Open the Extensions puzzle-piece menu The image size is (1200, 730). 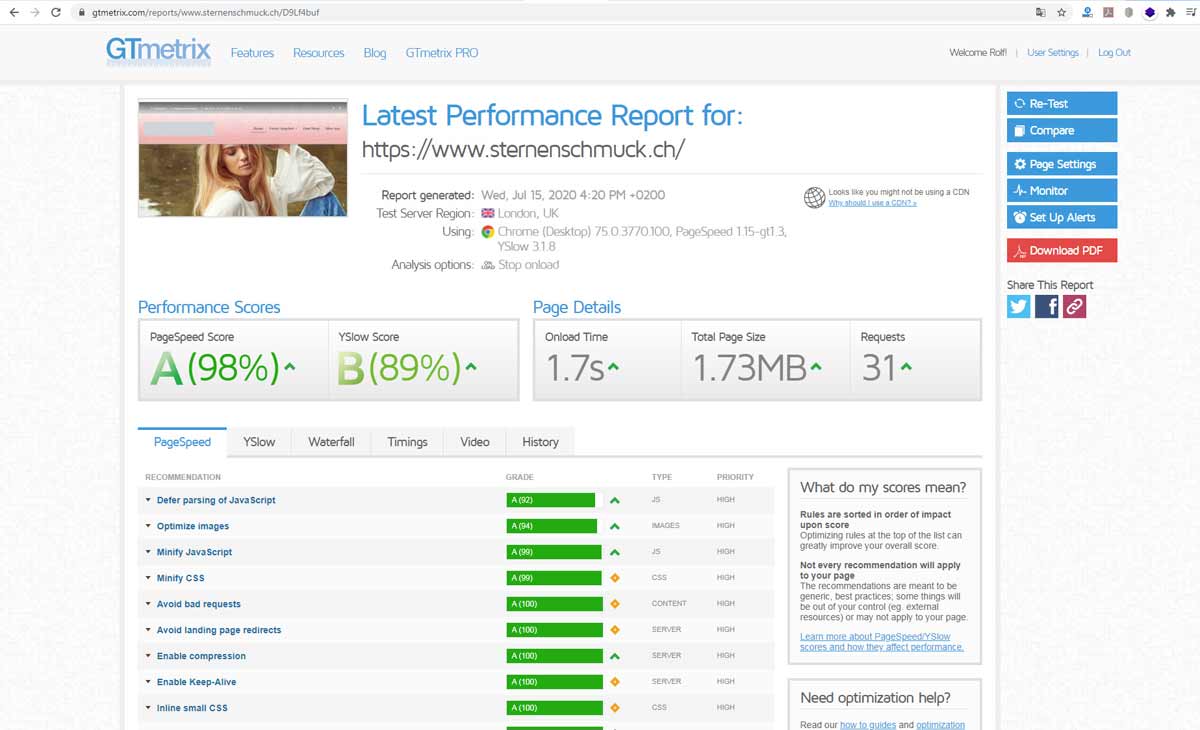point(1170,12)
